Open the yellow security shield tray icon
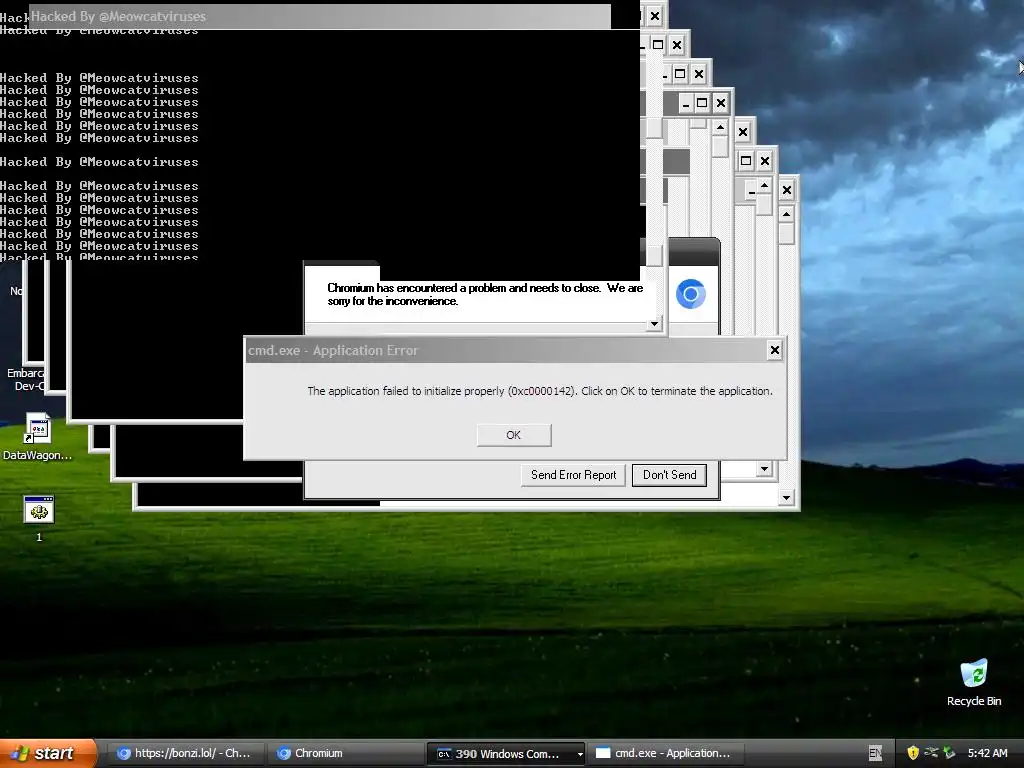The height and width of the screenshot is (768, 1024). tap(912, 753)
